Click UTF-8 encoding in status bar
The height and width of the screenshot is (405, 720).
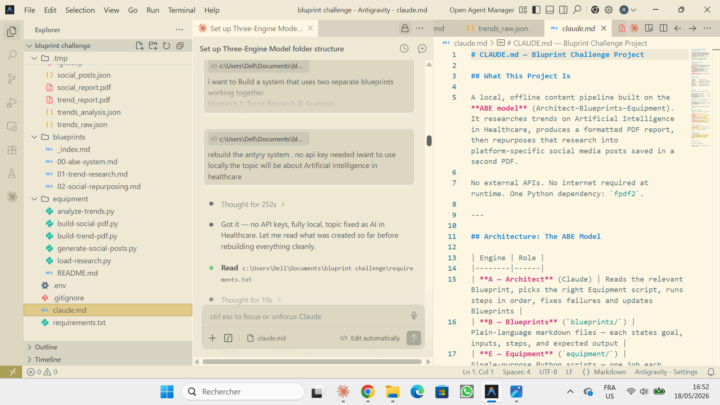[x=548, y=372]
